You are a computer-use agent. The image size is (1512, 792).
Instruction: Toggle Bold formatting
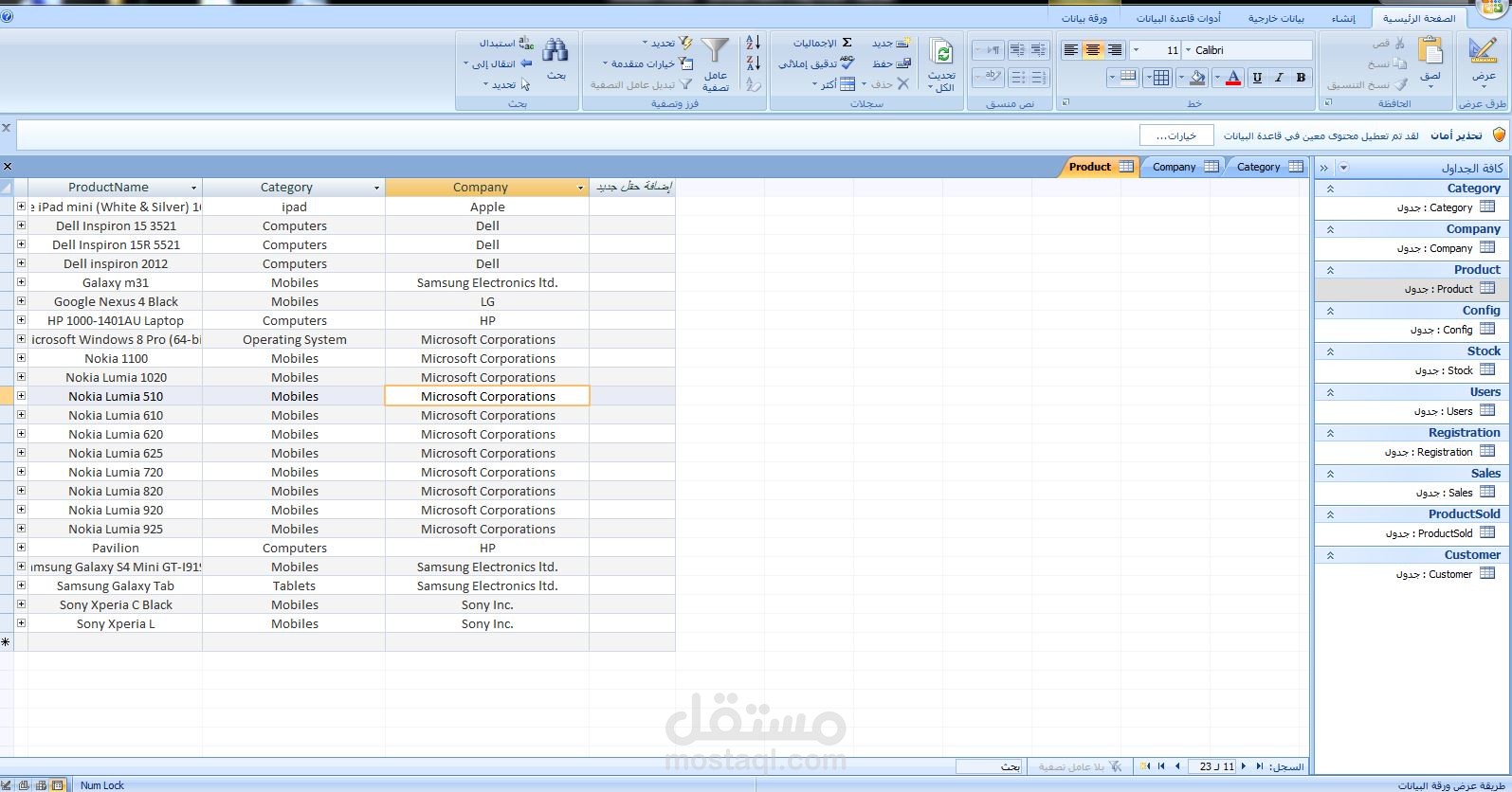[1301, 78]
